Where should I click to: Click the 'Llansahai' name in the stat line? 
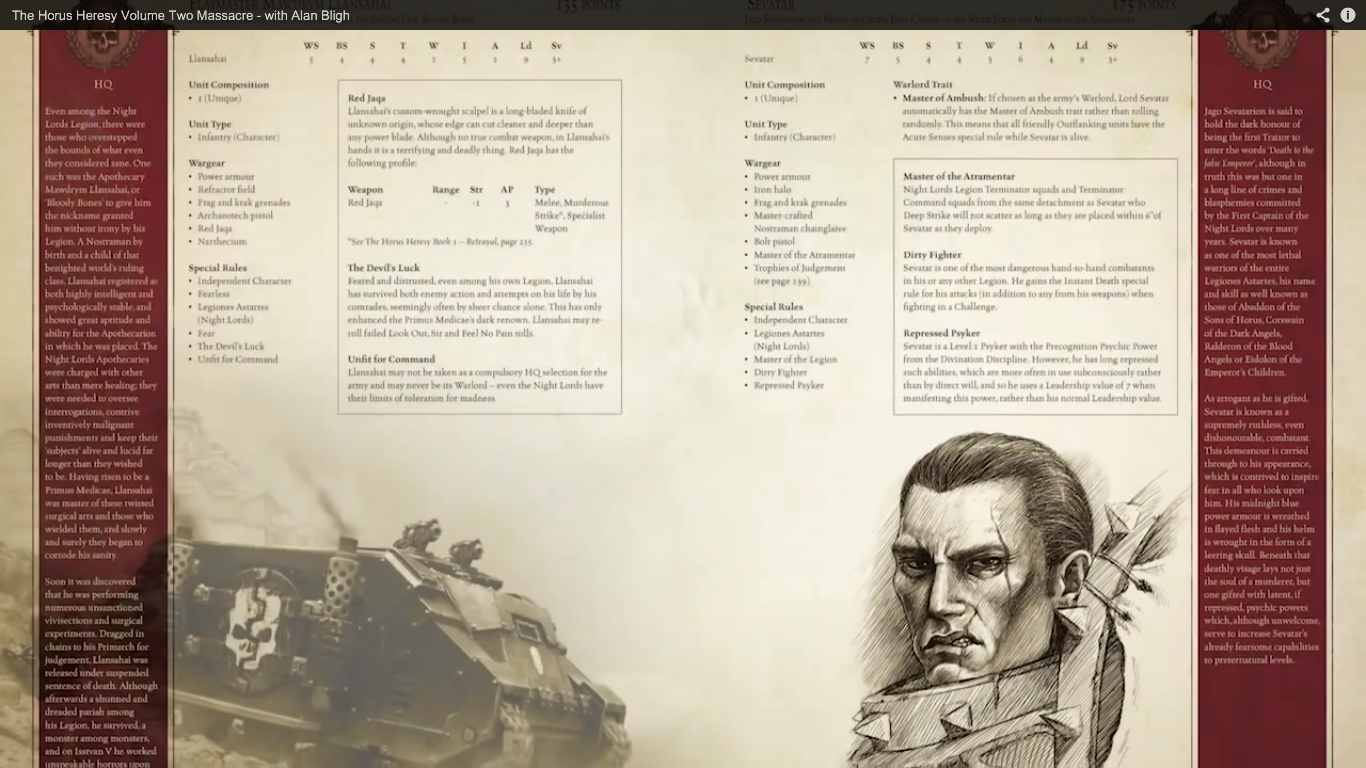coord(207,59)
